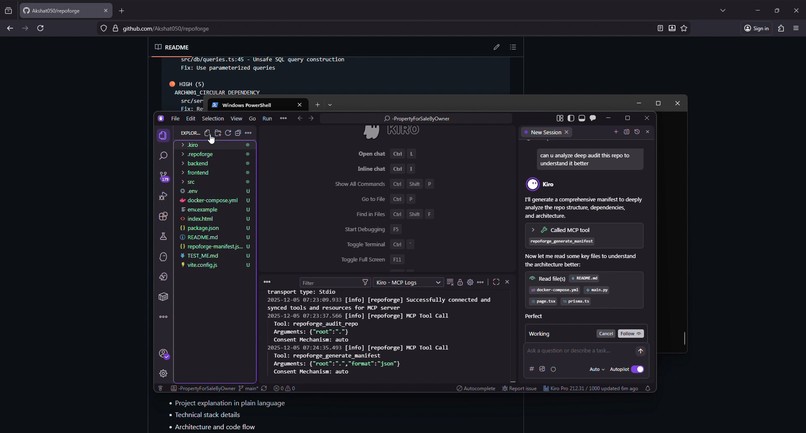Image resolution: width=806 pixels, height=433 pixels.
Task: Toggle output scroll lock icon
Action: click(x=460, y=282)
